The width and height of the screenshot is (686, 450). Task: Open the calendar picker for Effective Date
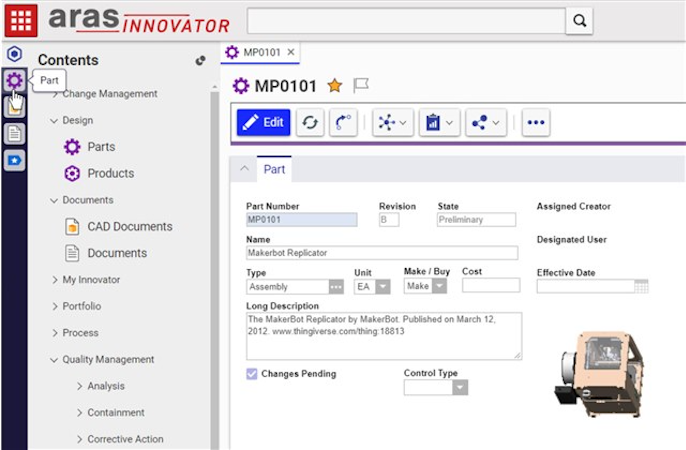pyautogui.click(x=641, y=287)
